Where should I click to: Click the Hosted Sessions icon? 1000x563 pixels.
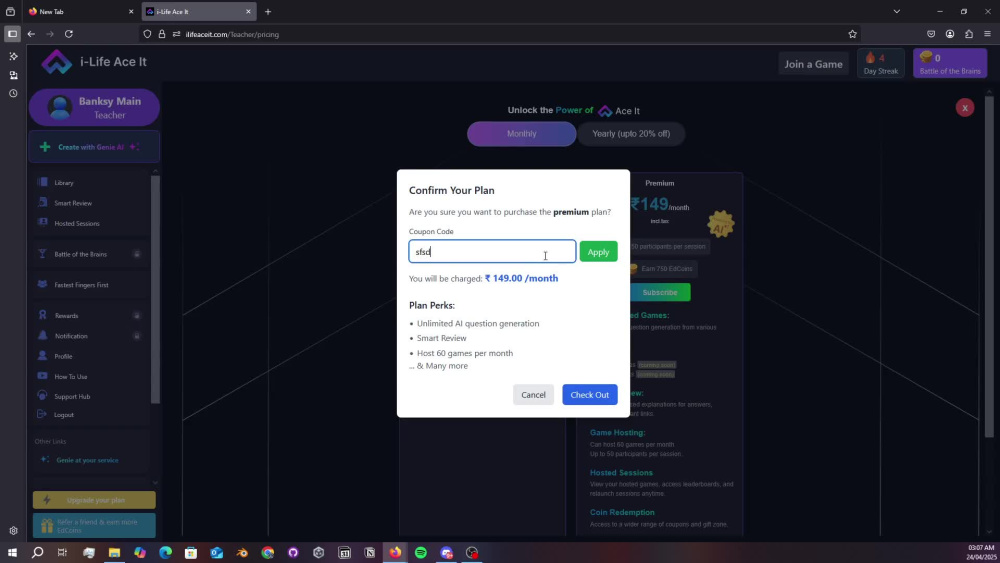point(43,223)
